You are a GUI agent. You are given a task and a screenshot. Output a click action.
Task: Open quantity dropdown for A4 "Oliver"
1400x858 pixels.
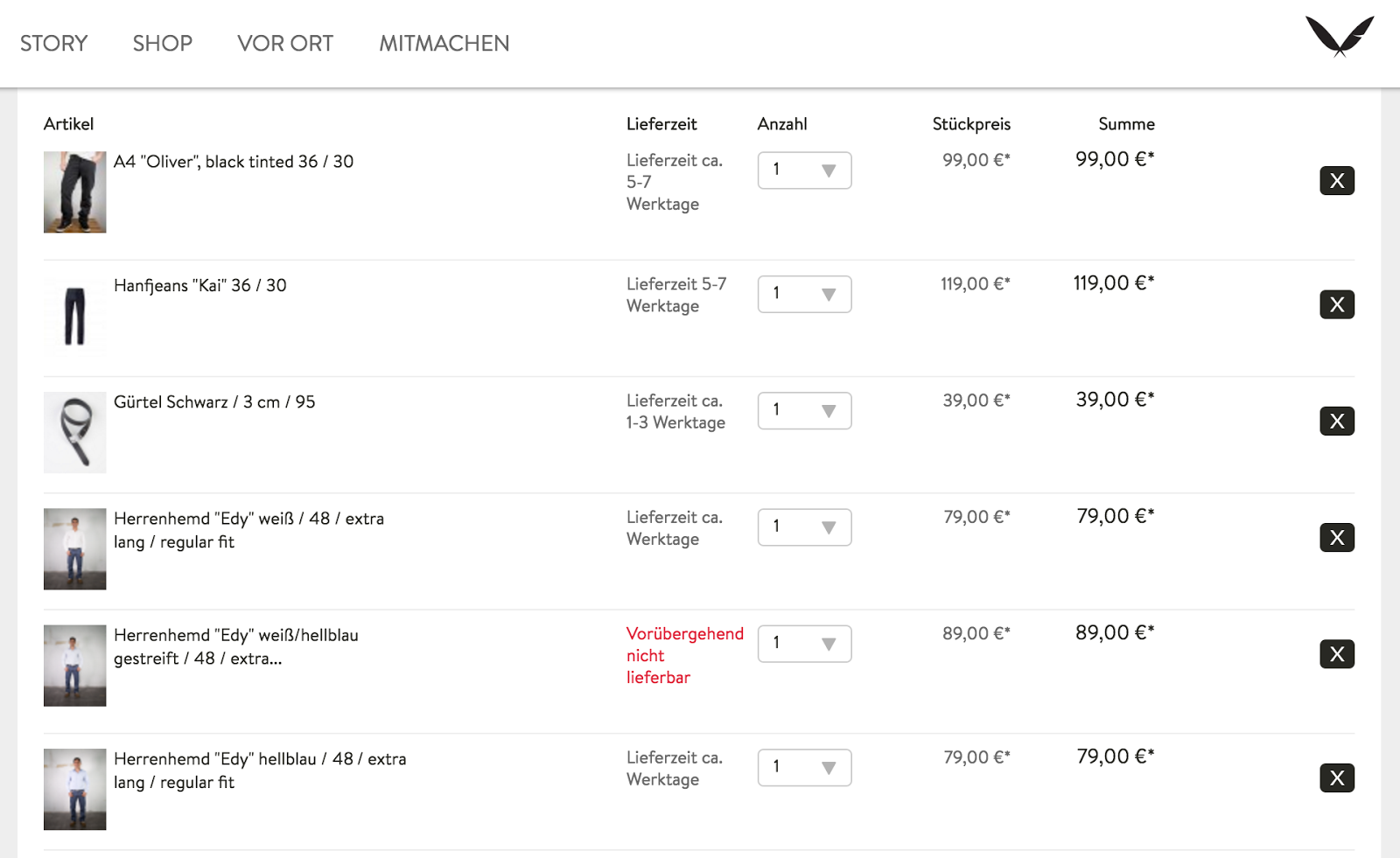click(804, 171)
